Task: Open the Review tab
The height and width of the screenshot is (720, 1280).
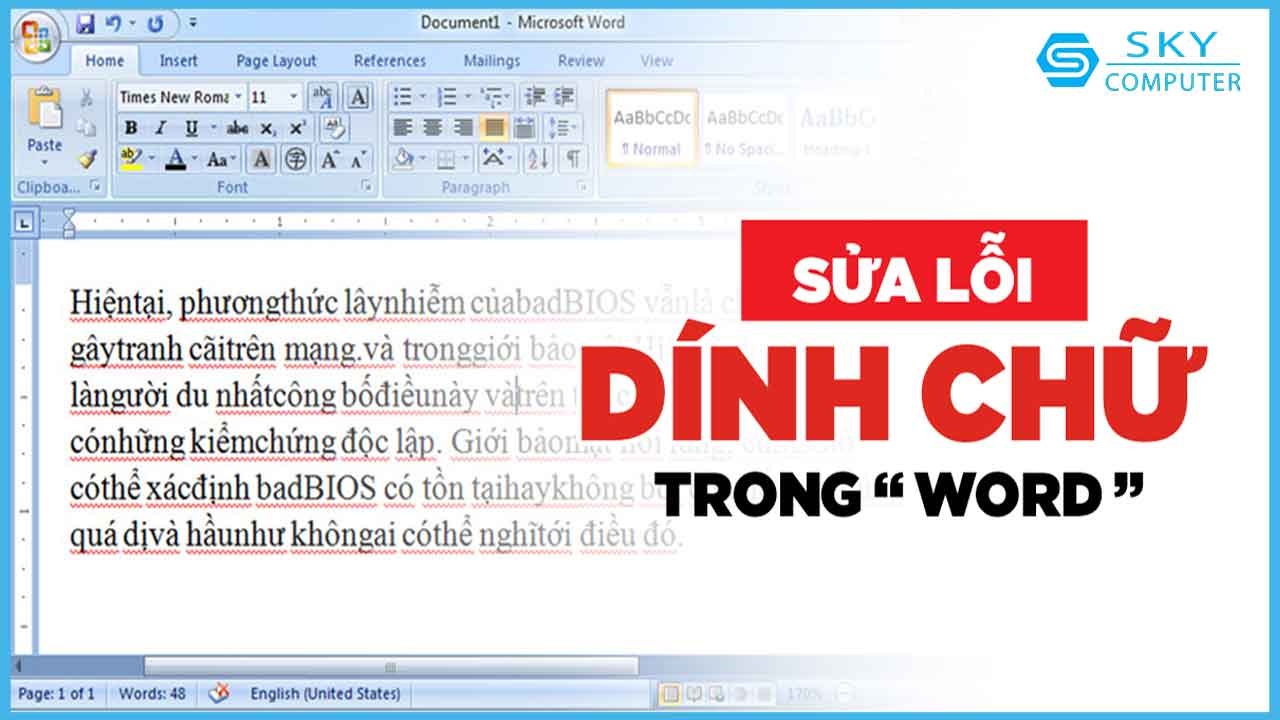Action: (581, 61)
